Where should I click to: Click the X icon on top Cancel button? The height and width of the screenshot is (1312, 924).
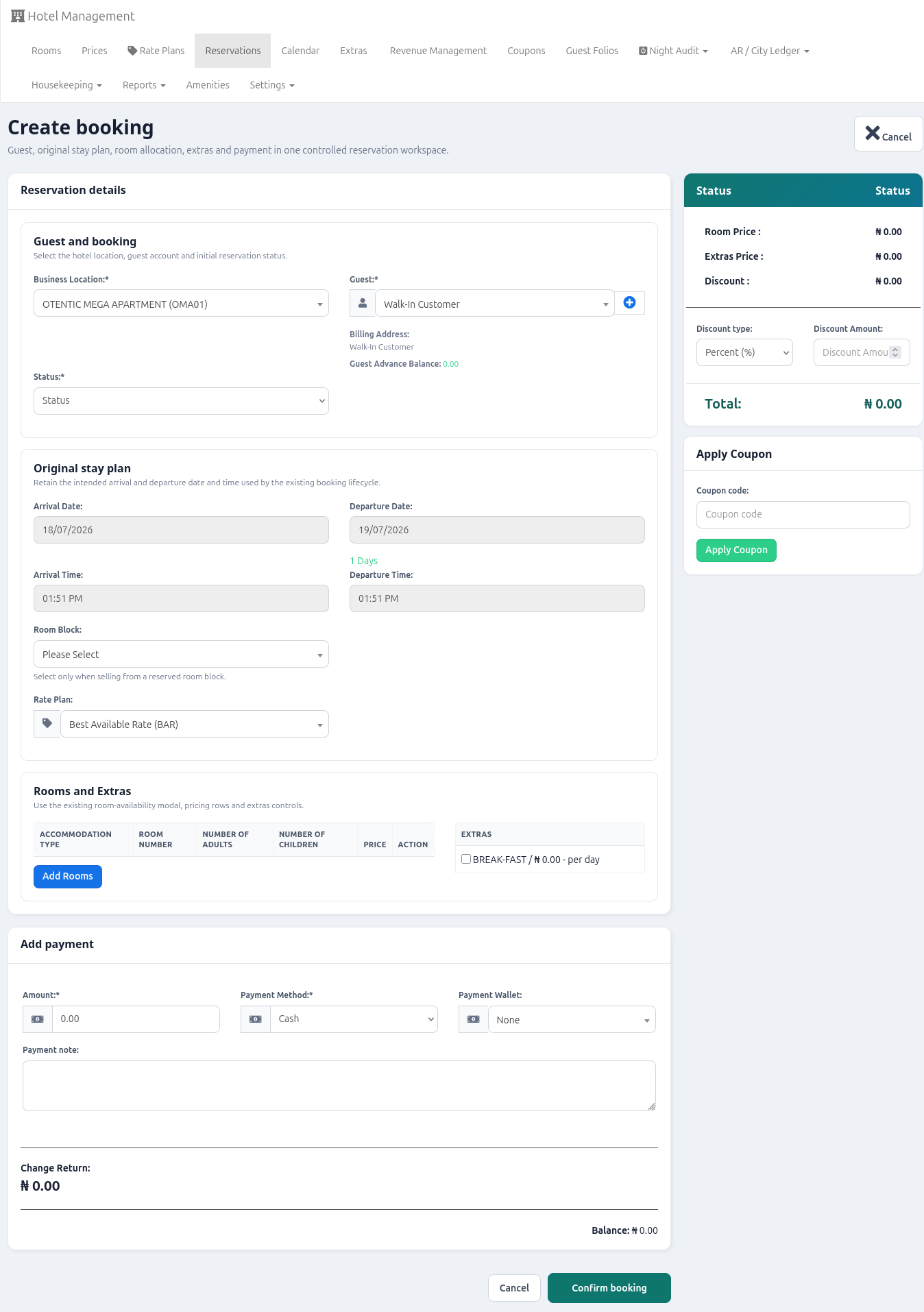(873, 133)
